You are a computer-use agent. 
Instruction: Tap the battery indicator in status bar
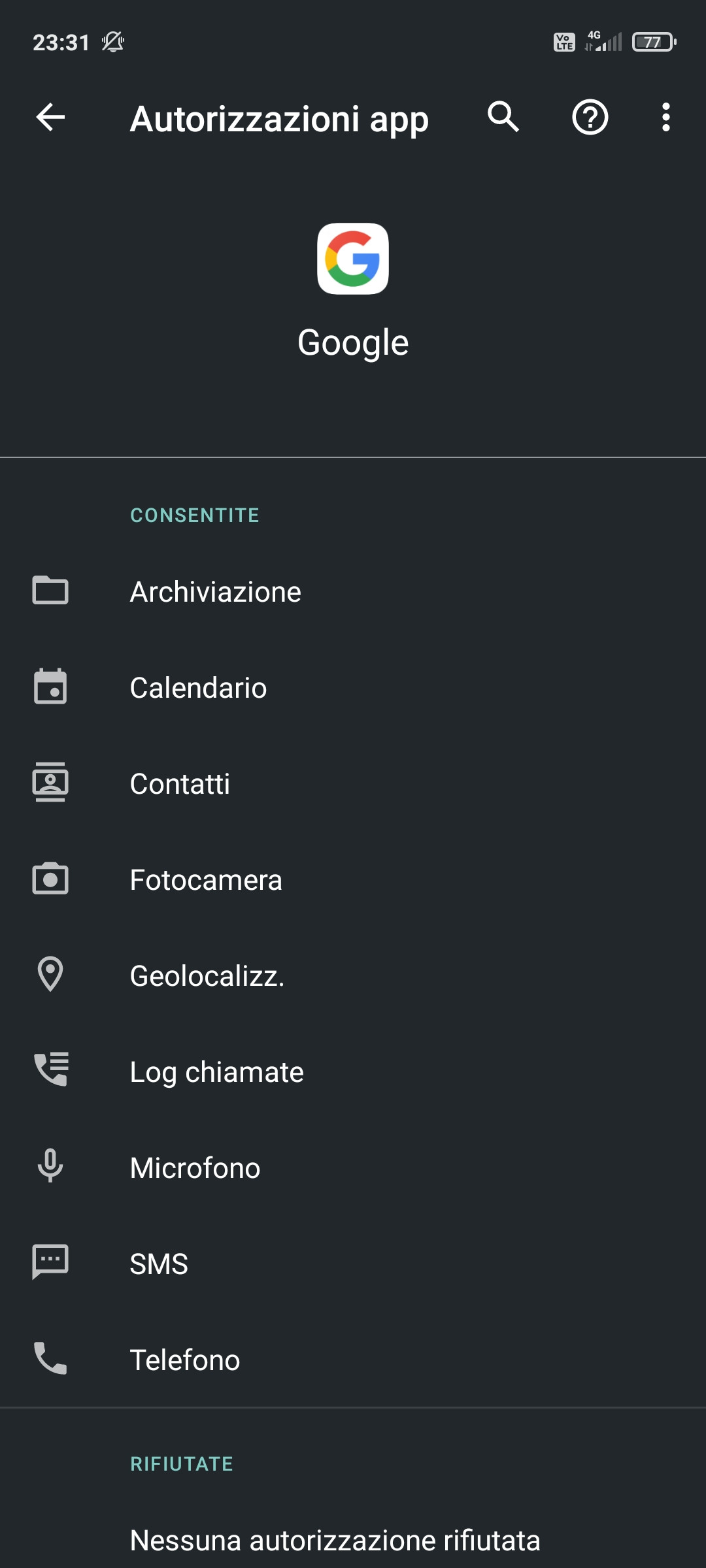[x=654, y=42]
